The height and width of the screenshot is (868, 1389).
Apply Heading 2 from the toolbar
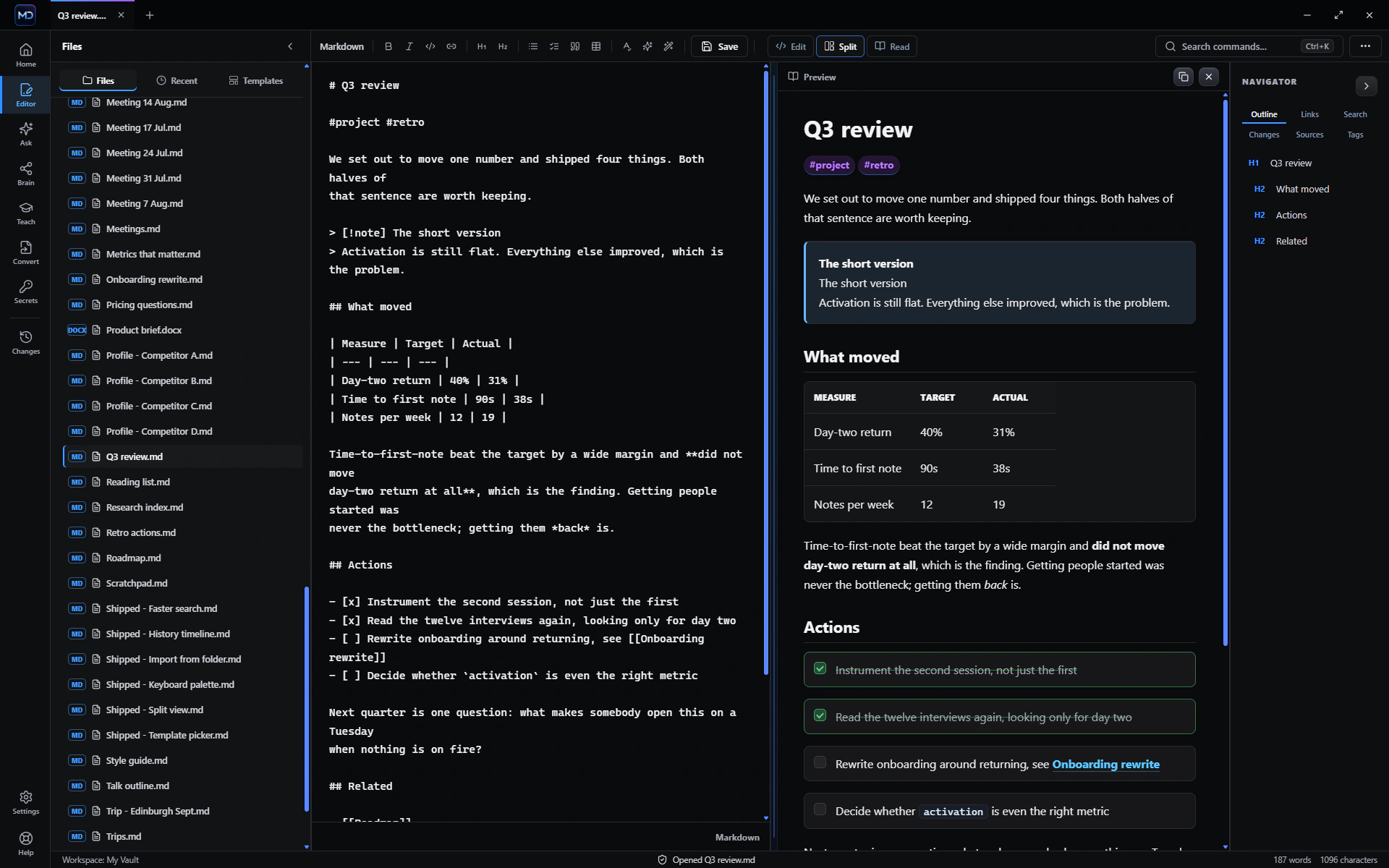pos(503,46)
